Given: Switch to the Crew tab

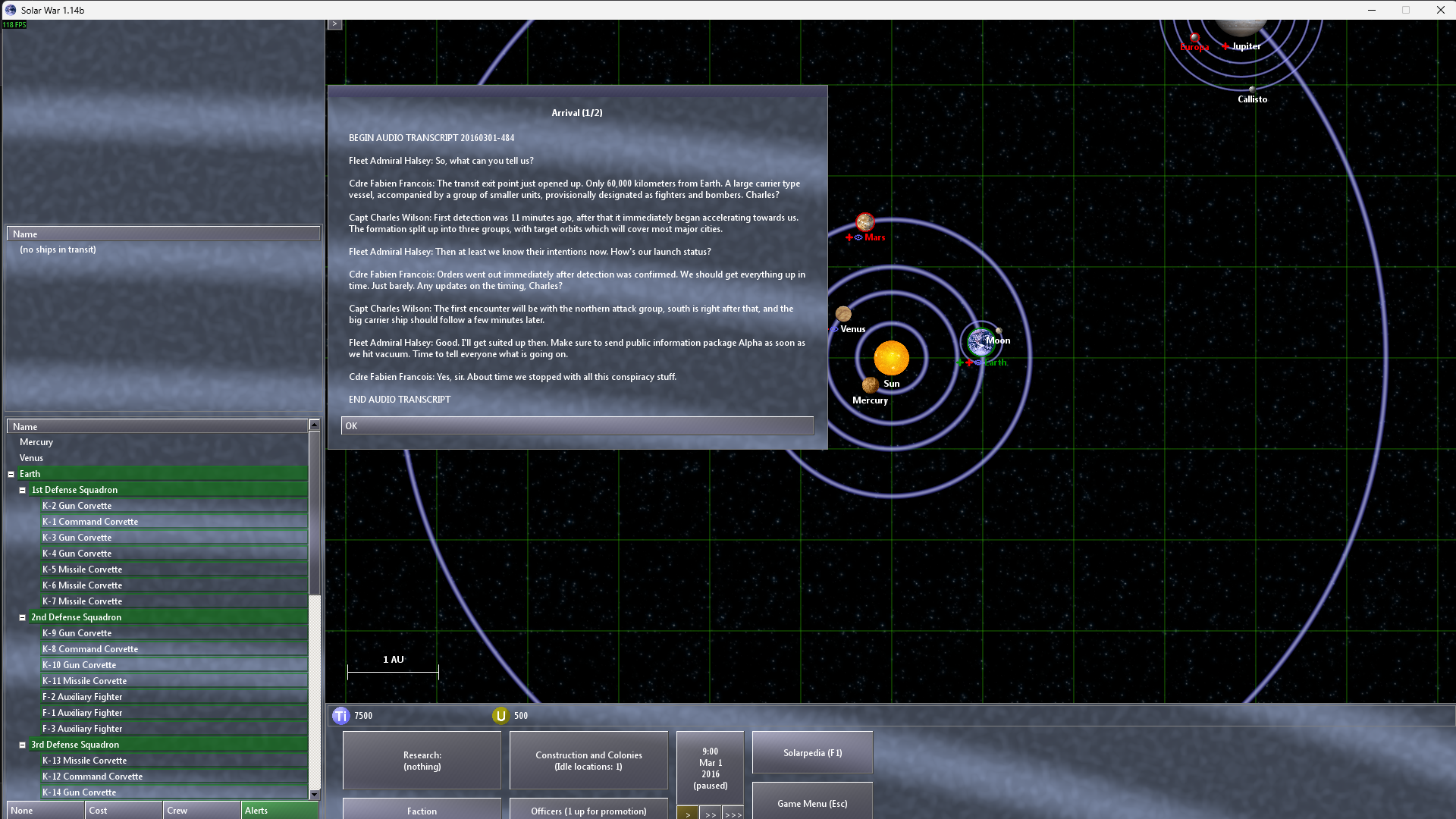Looking at the screenshot, I should (201, 810).
